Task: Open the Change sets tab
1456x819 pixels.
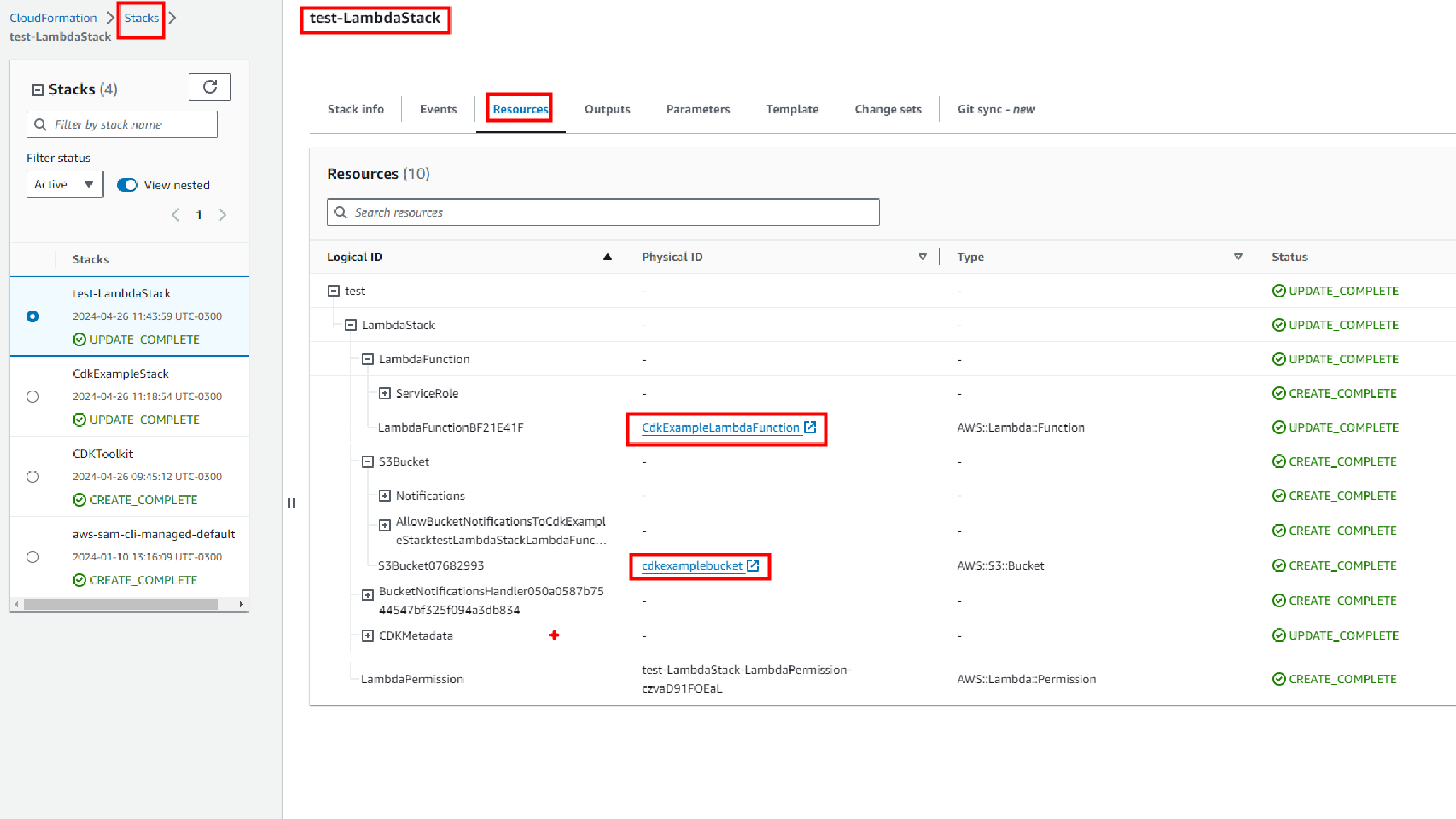Action: 888,109
